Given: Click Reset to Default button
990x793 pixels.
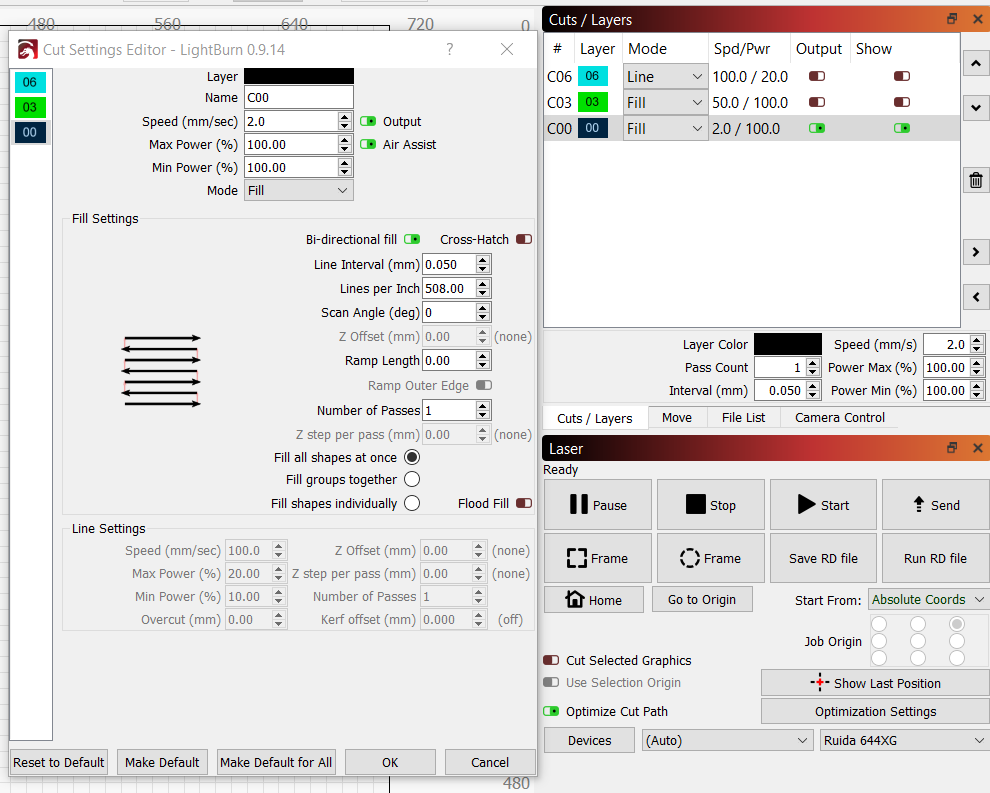Looking at the screenshot, I should pos(59,762).
